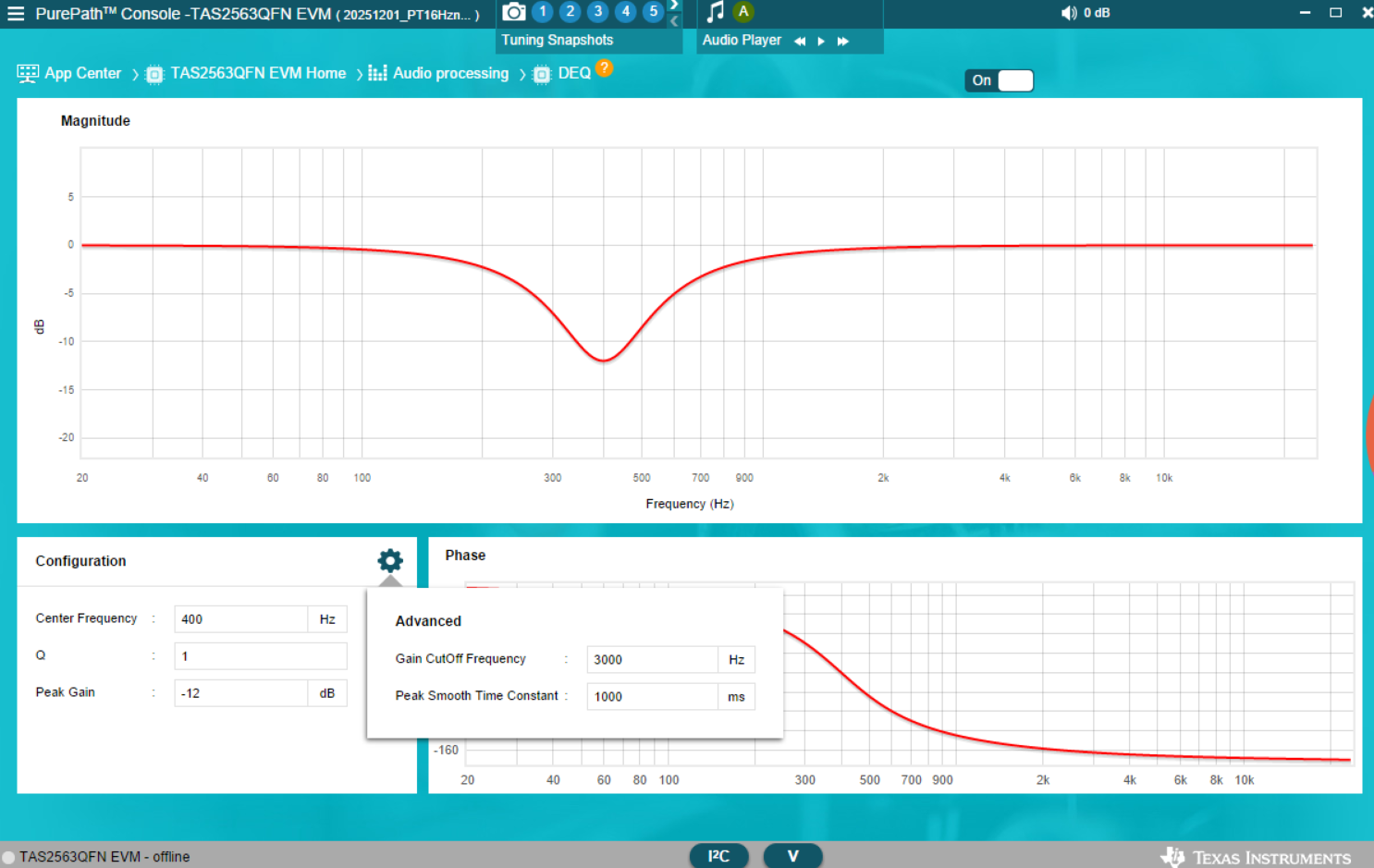
Task: Fast-forward in the Audio Player
Action: [843, 41]
